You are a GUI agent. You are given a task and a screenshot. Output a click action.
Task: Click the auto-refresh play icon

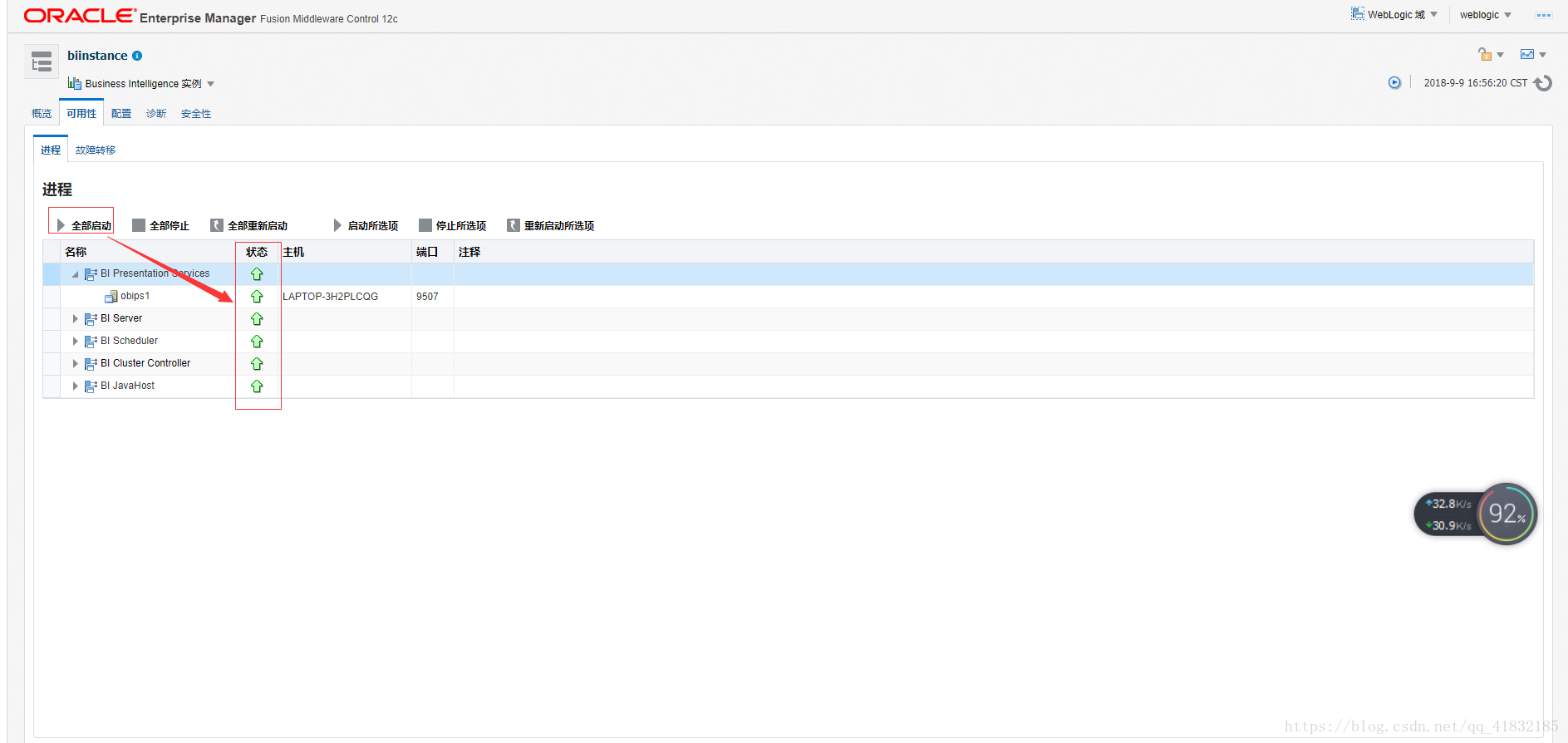[x=1394, y=82]
